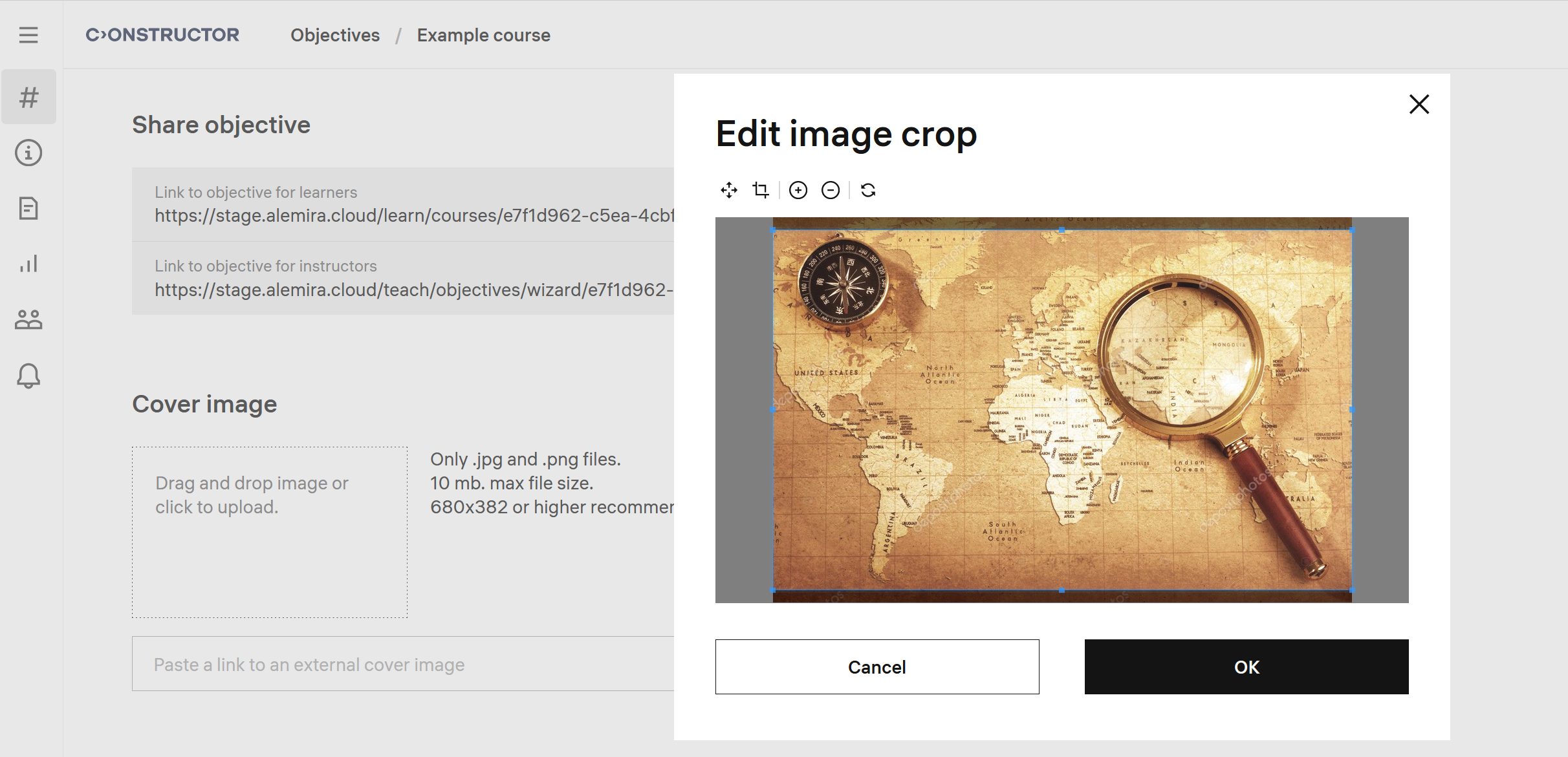Open the hamburger menu
1568x757 pixels.
pyautogui.click(x=28, y=35)
